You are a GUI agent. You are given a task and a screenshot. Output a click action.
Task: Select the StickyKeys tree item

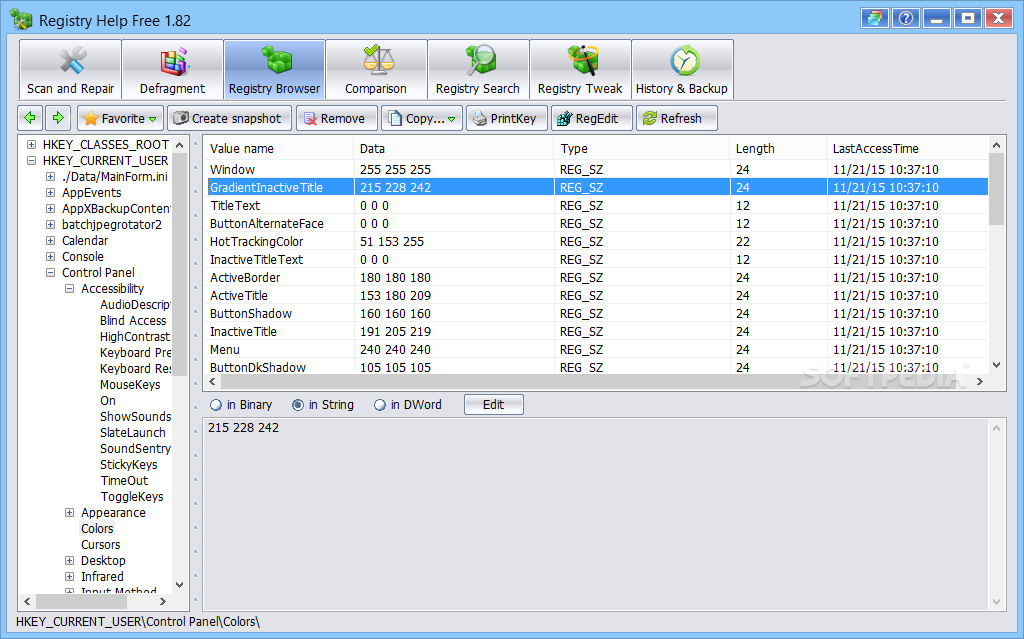pos(129,465)
